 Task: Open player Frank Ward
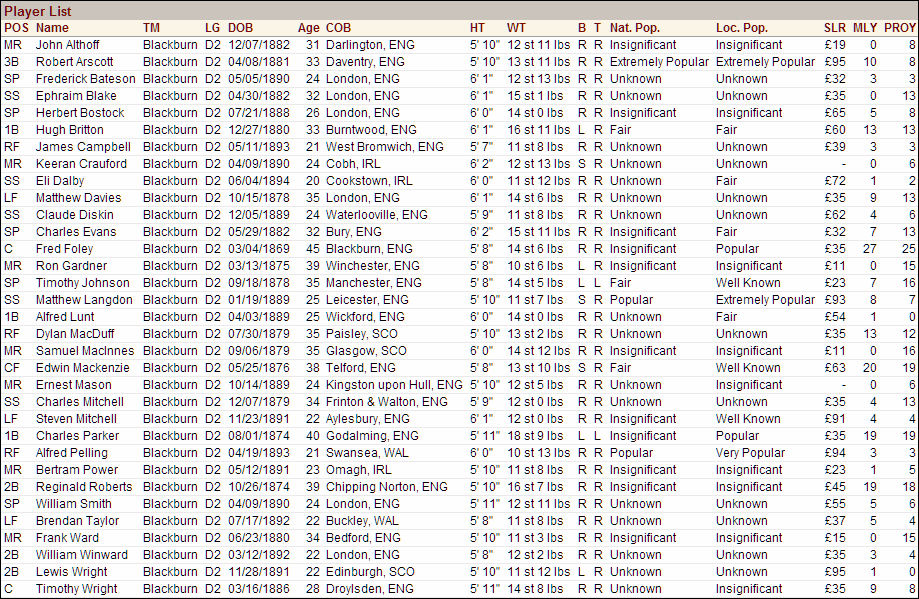coord(67,537)
